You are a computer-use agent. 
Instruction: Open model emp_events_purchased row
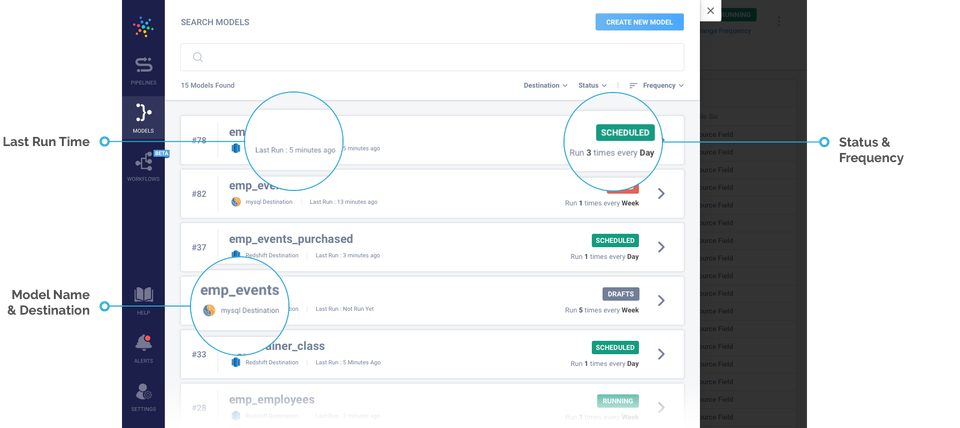291,239
